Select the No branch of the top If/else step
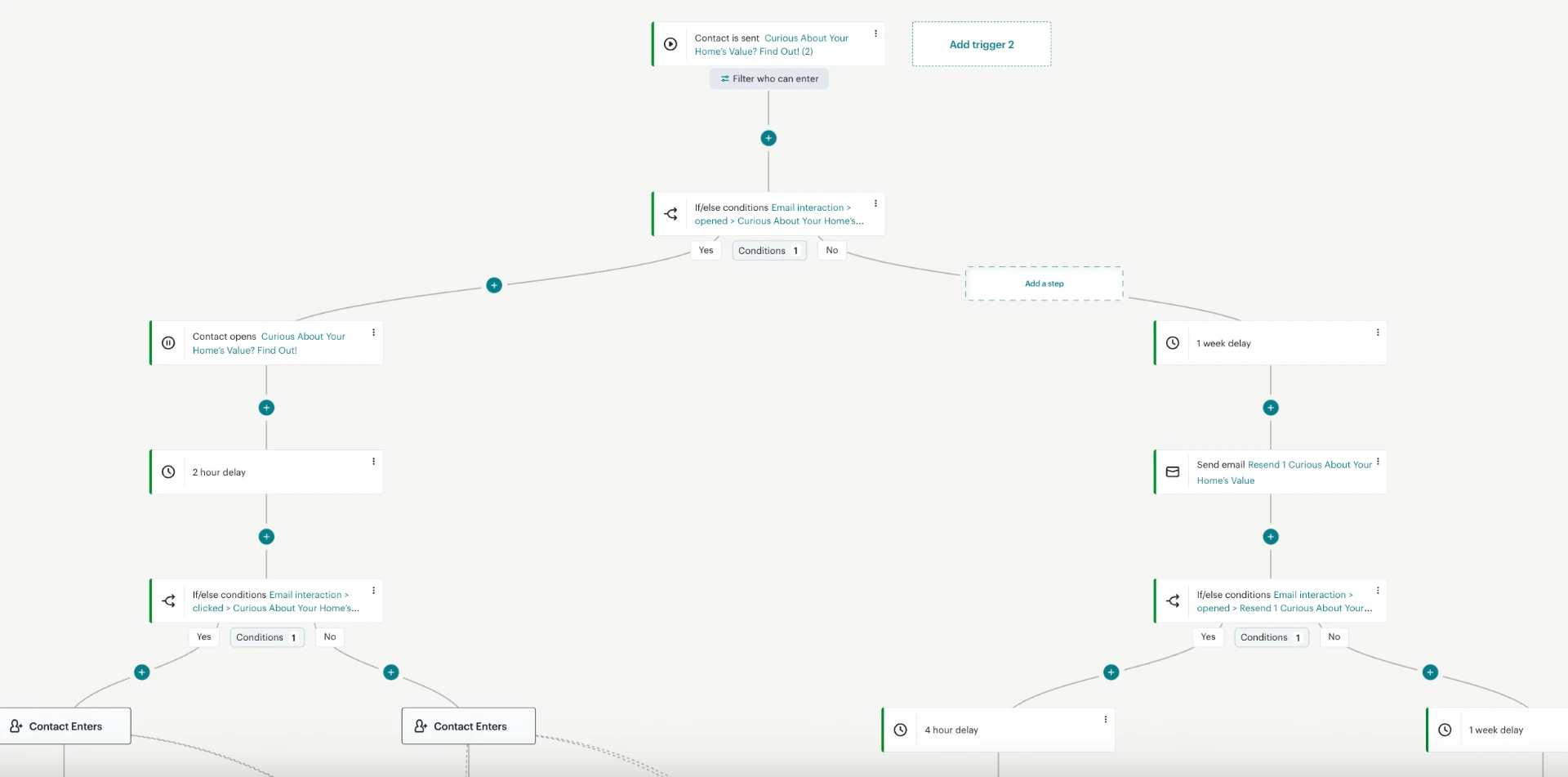 click(832, 250)
